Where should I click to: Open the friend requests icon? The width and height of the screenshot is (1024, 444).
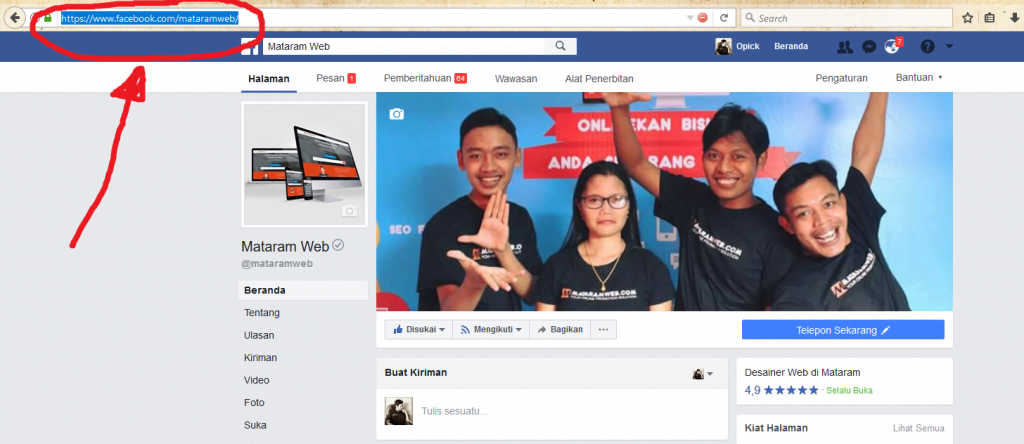(845, 46)
